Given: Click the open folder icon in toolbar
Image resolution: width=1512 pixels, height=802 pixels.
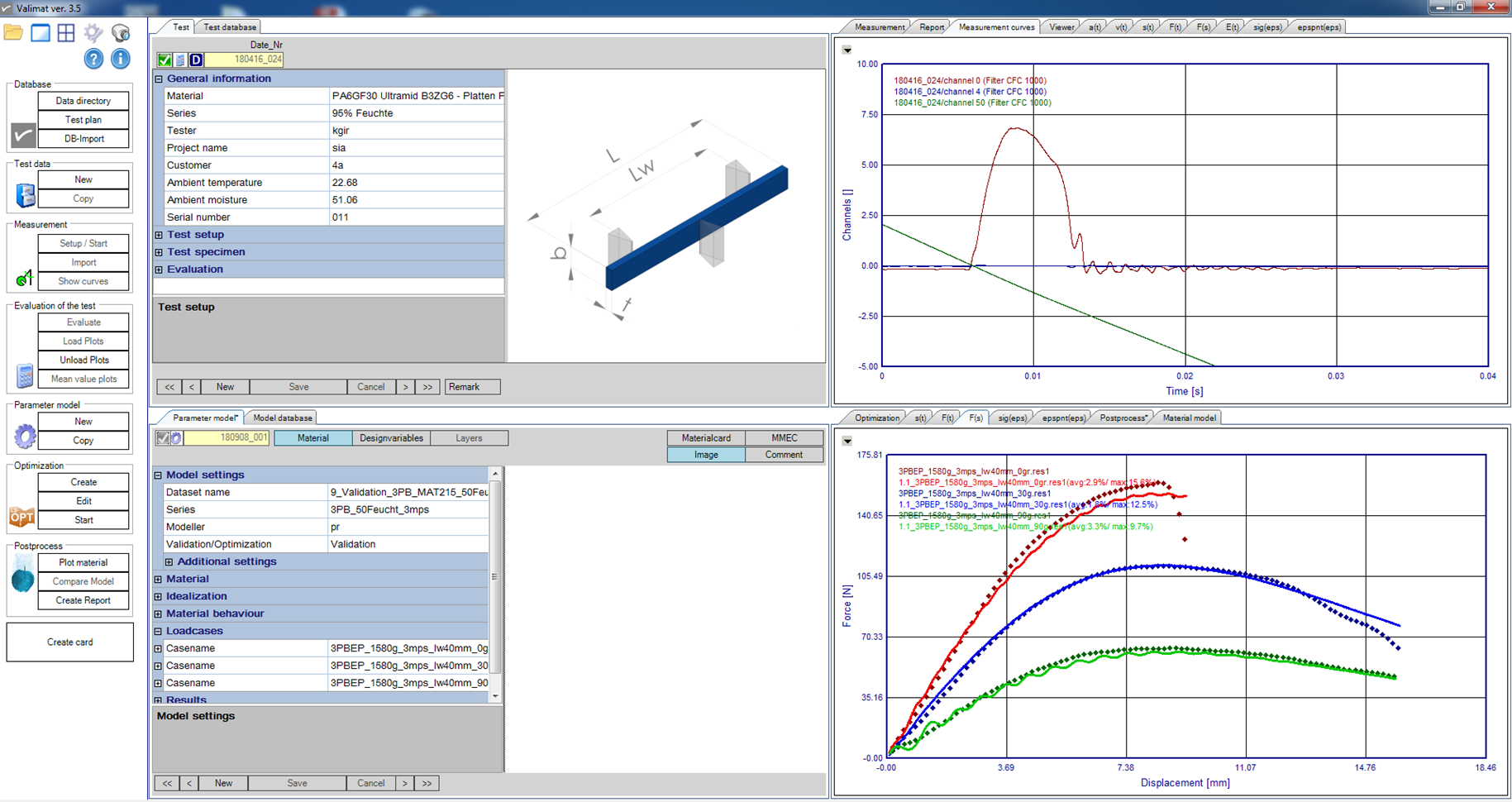Looking at the screenshot, I should click(x=13, y=33).
